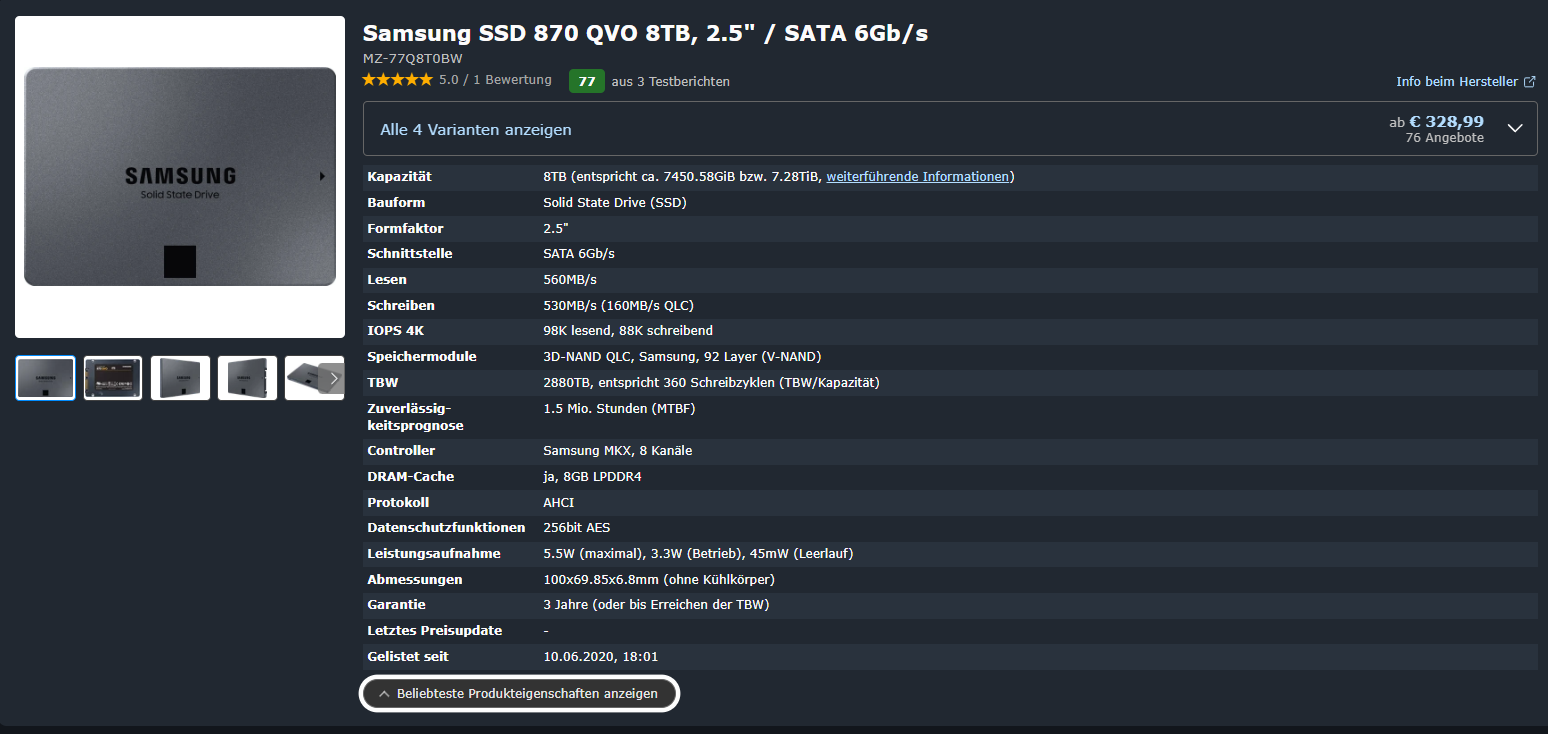
Task: Select fourth thumbnail of the SSD
Action: (x=247, y=378)
